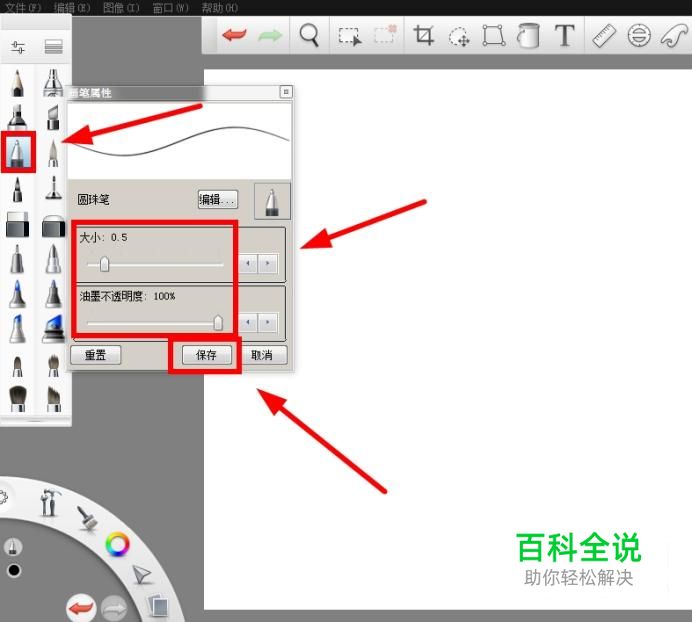Select the text T tool
The height and width of the screenshot is (622, 692).
[564, 35]
